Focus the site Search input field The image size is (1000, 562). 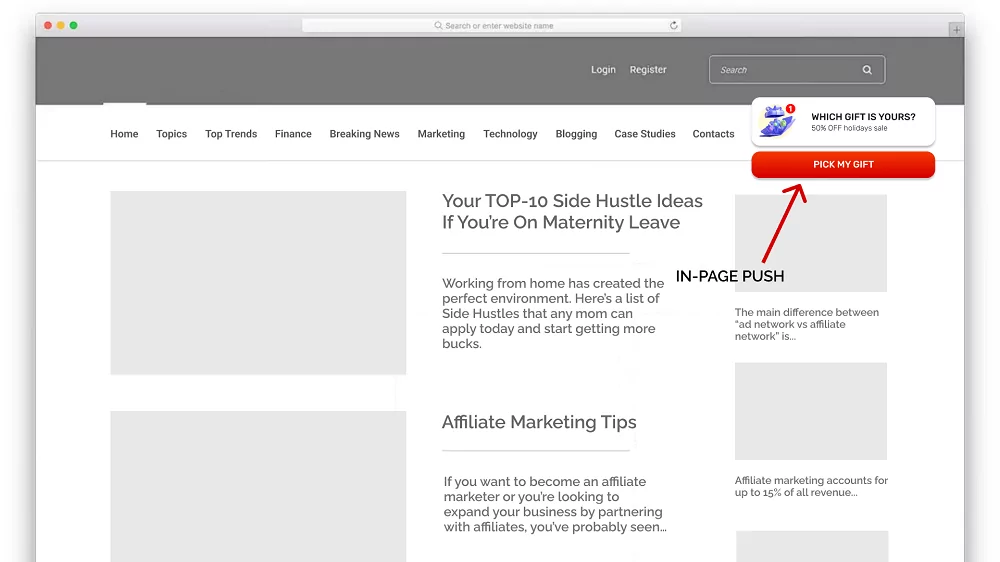point(785,70)
